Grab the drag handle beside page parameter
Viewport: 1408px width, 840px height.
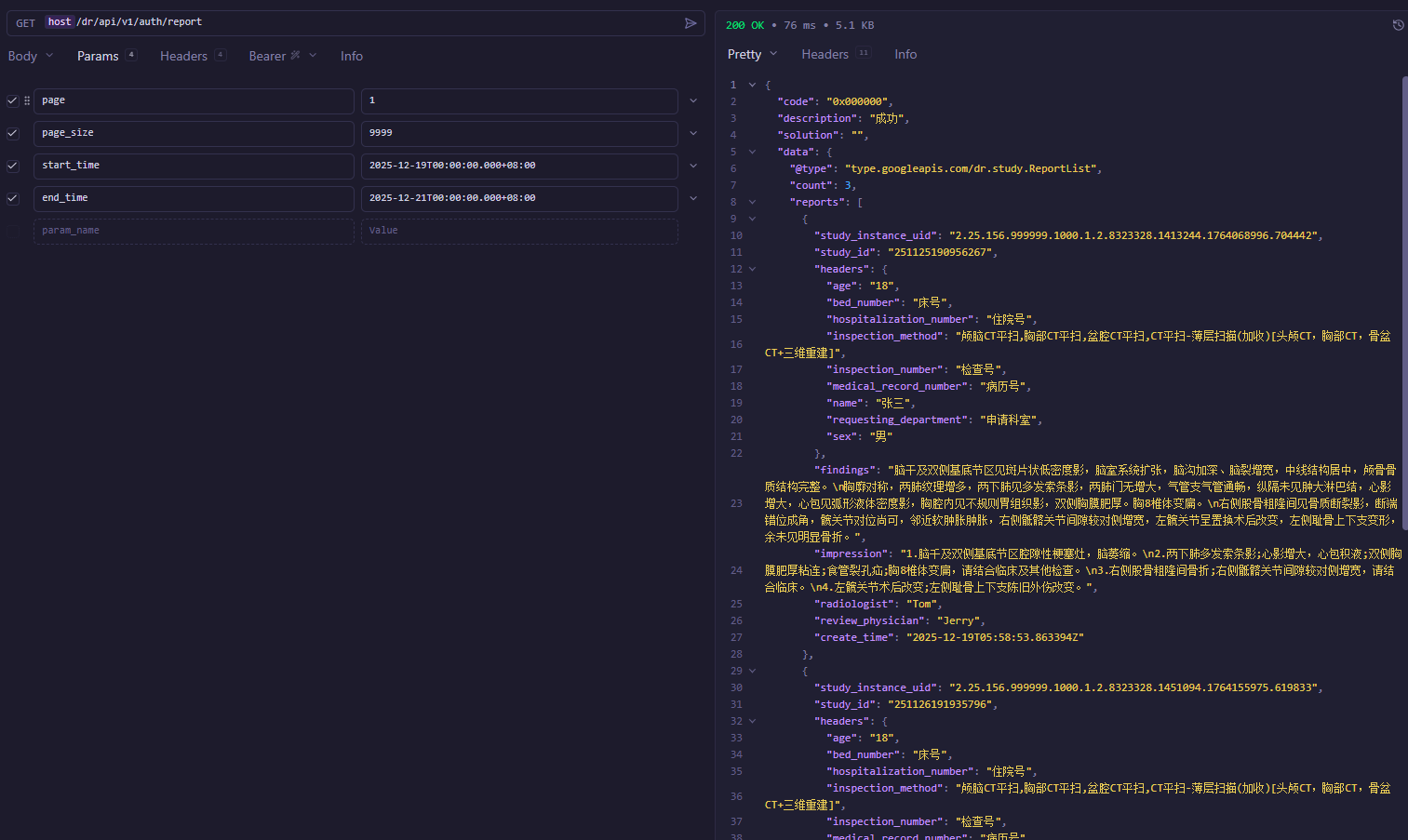pyautogui.click(x=27, y=100)
